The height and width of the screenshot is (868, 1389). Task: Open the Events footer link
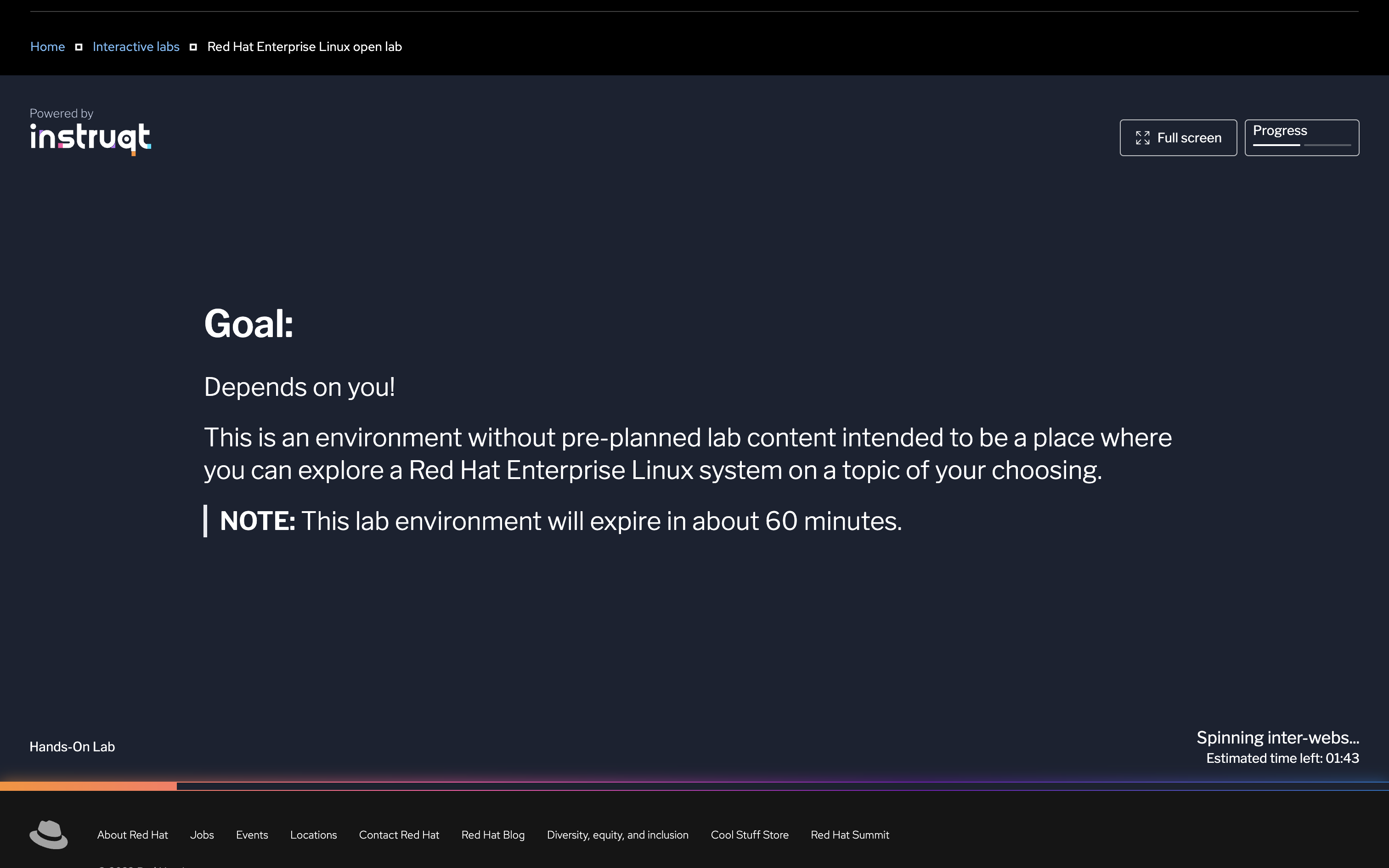pyautogui.click(x=252, y=835)
